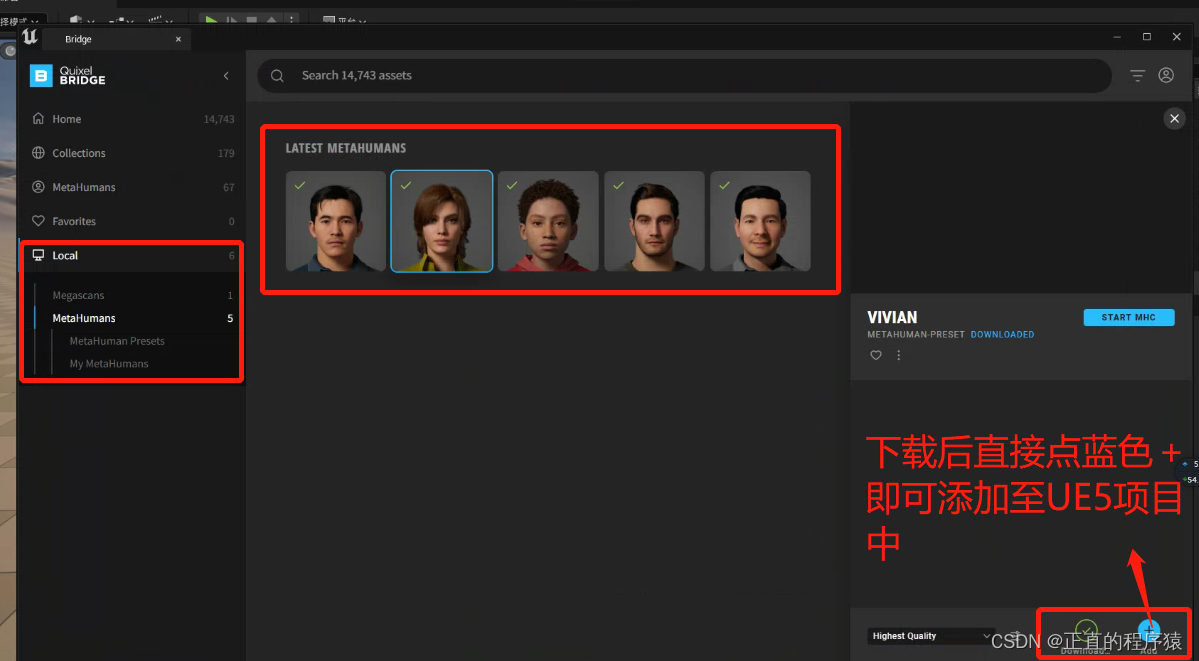Click the green checkmark on the first thumbnail
1199x661 pixels.
tap(301, 185)
